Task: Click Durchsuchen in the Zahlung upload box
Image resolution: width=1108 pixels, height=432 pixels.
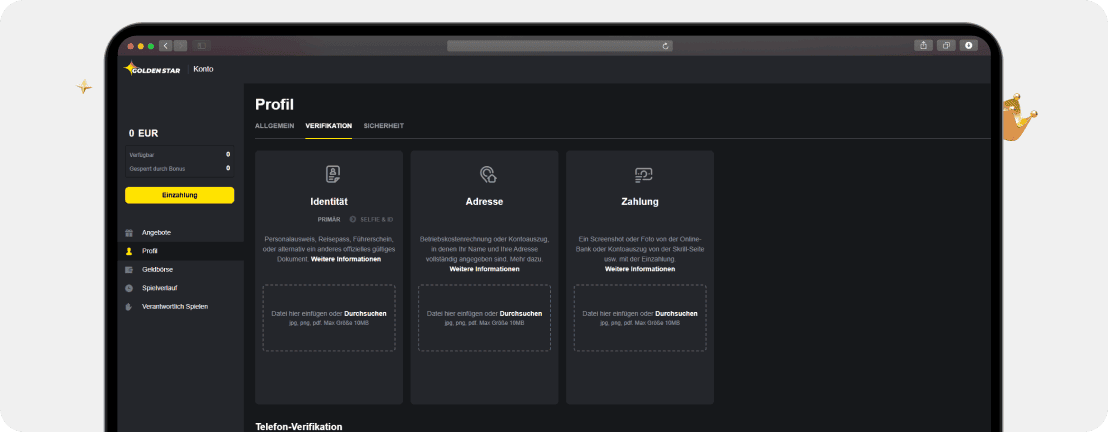Action: (676, 313)
